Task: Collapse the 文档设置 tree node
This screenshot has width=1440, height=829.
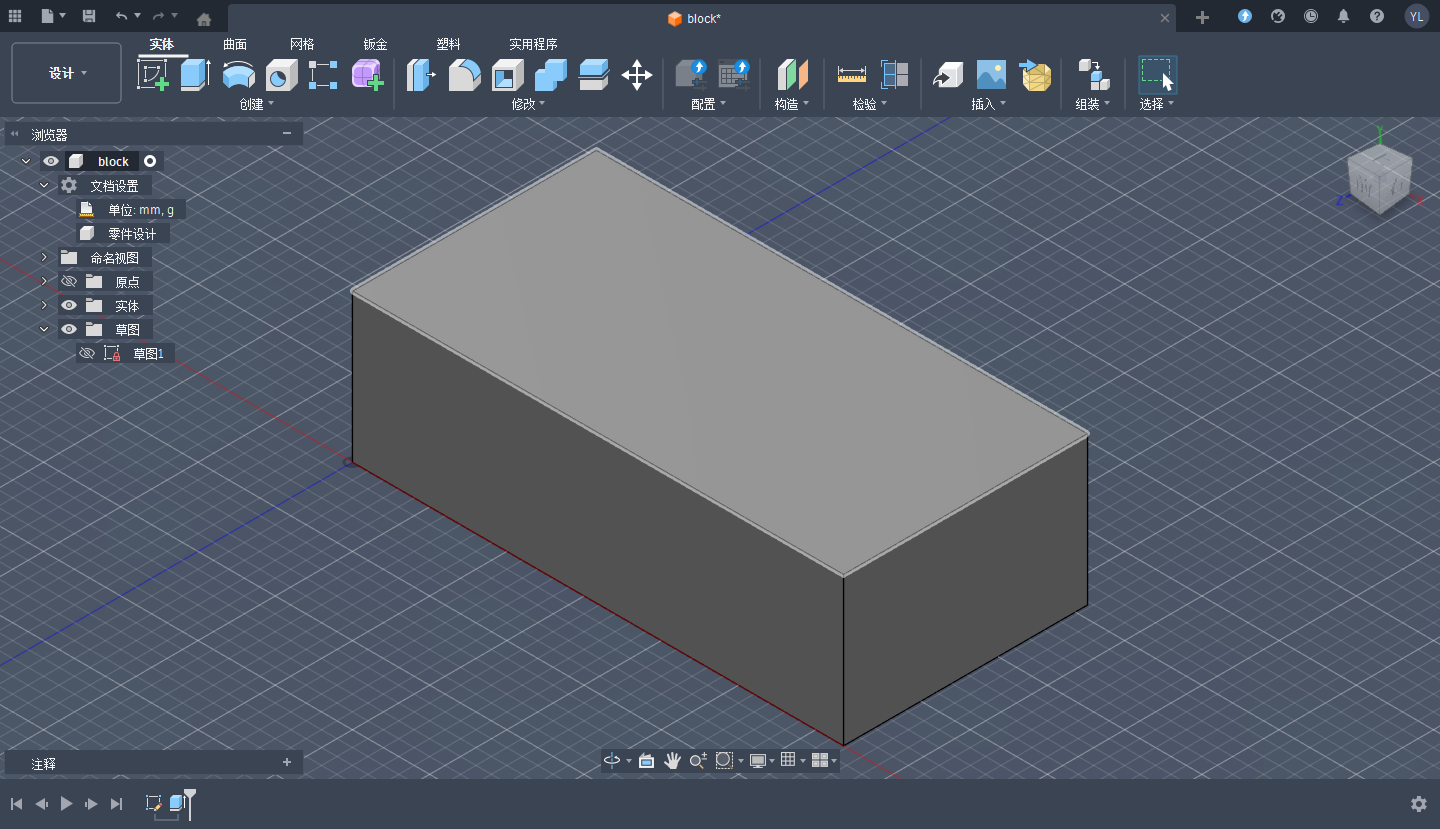Action: pos(44,185)
